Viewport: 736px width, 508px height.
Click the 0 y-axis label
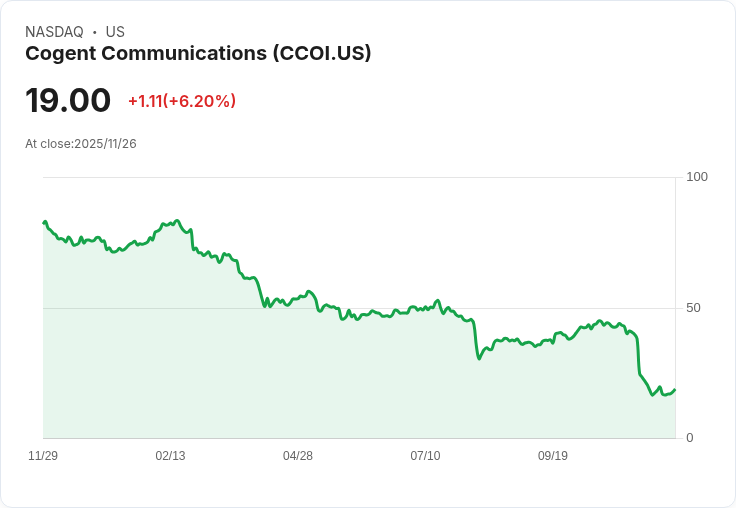coord(689,438)
